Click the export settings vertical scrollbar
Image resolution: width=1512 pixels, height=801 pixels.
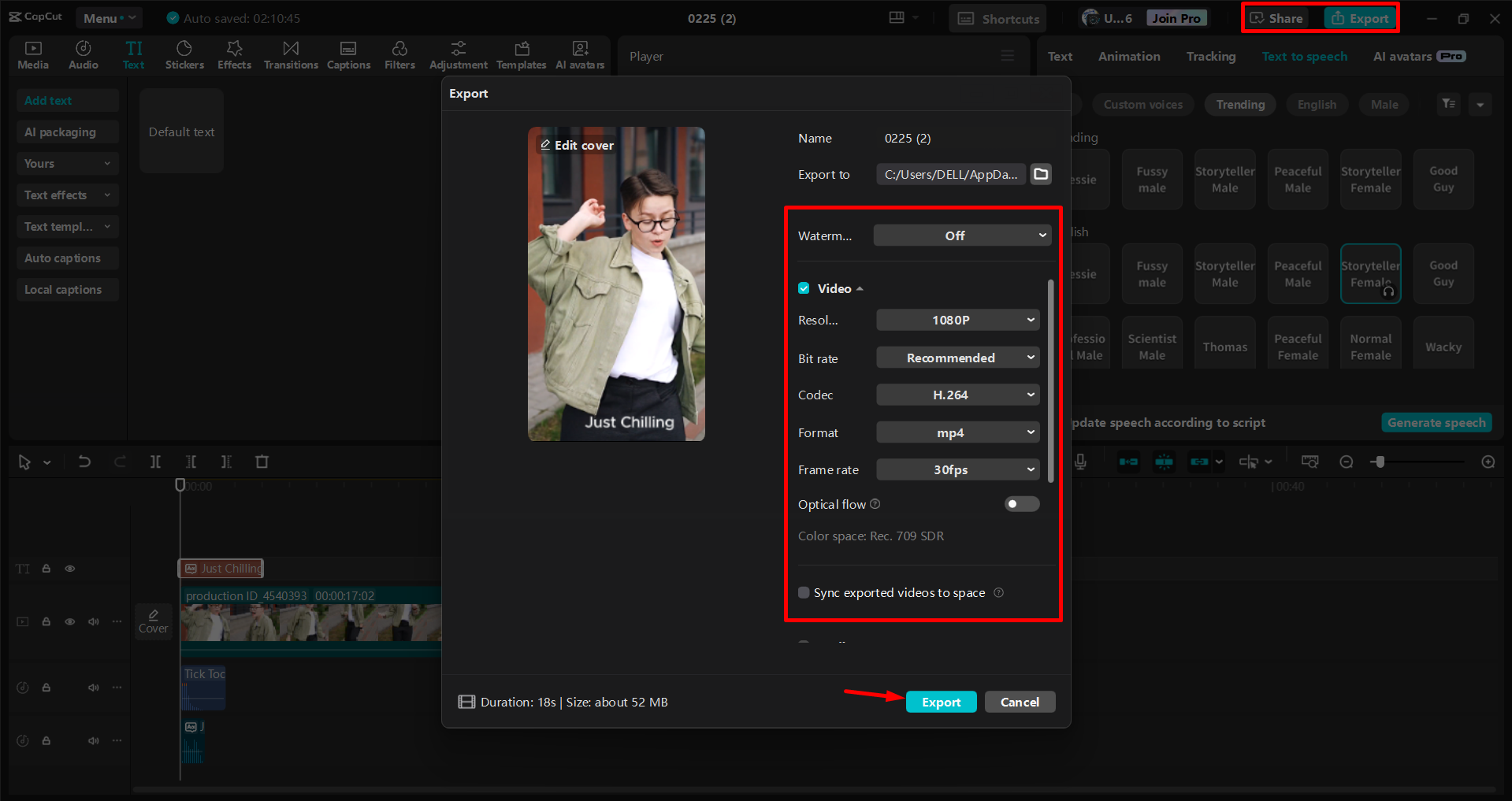1050,381
